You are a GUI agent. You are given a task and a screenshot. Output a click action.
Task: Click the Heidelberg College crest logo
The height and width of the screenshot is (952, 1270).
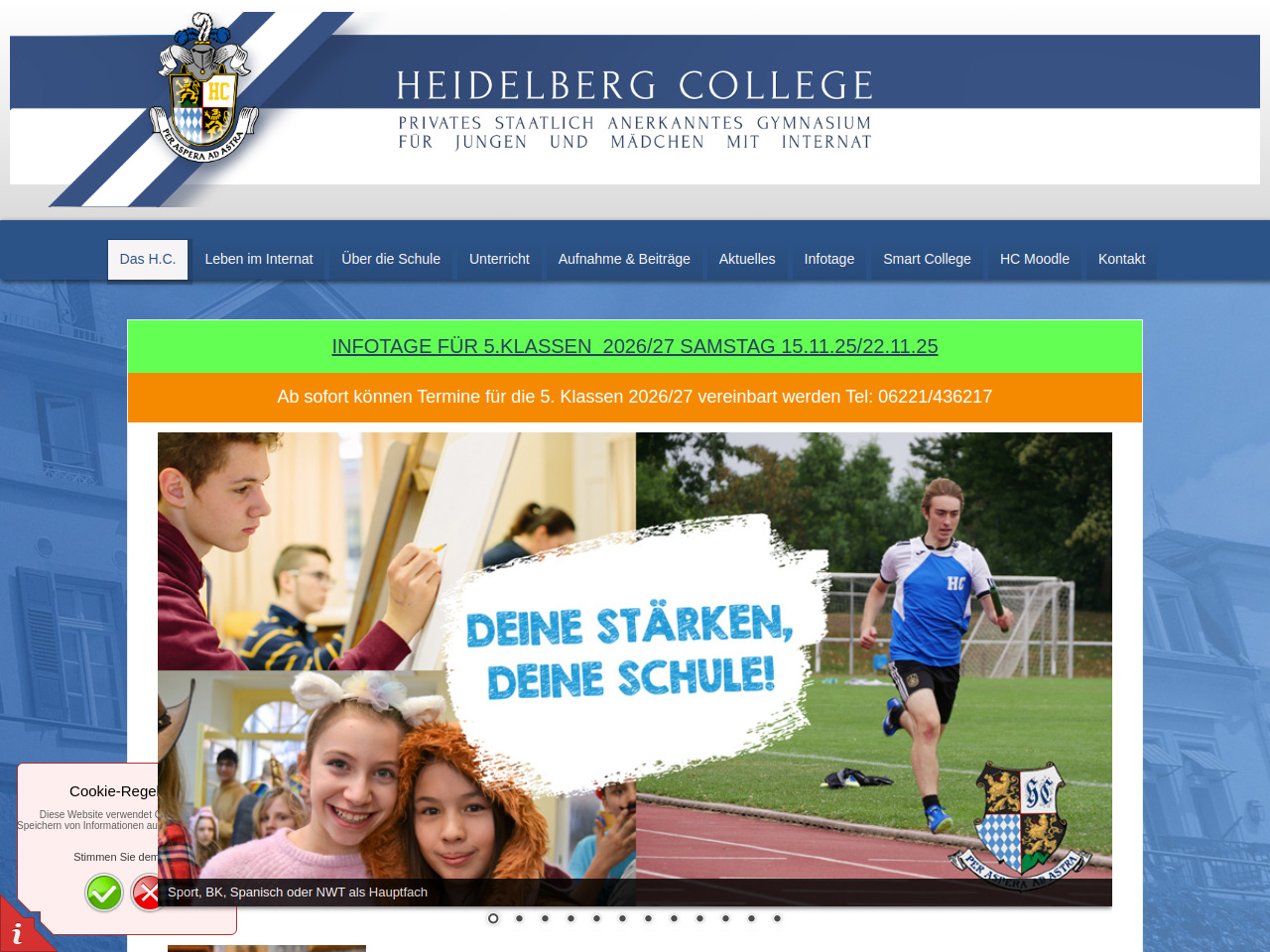tap(205, 89)
